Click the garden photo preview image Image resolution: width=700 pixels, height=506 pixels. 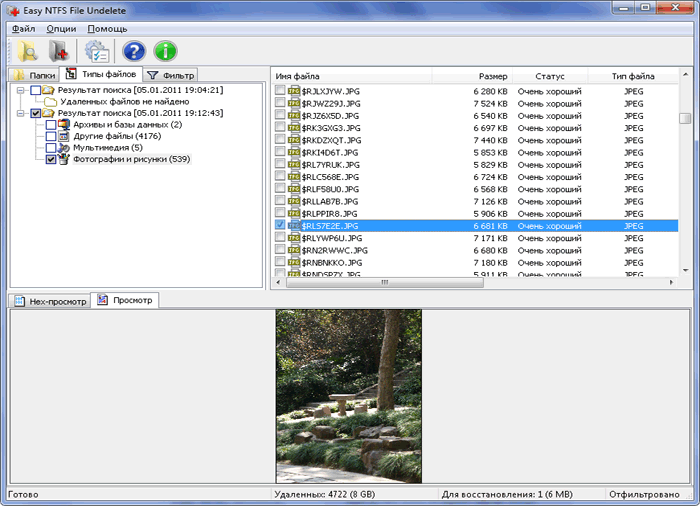[x=349, y=396]
